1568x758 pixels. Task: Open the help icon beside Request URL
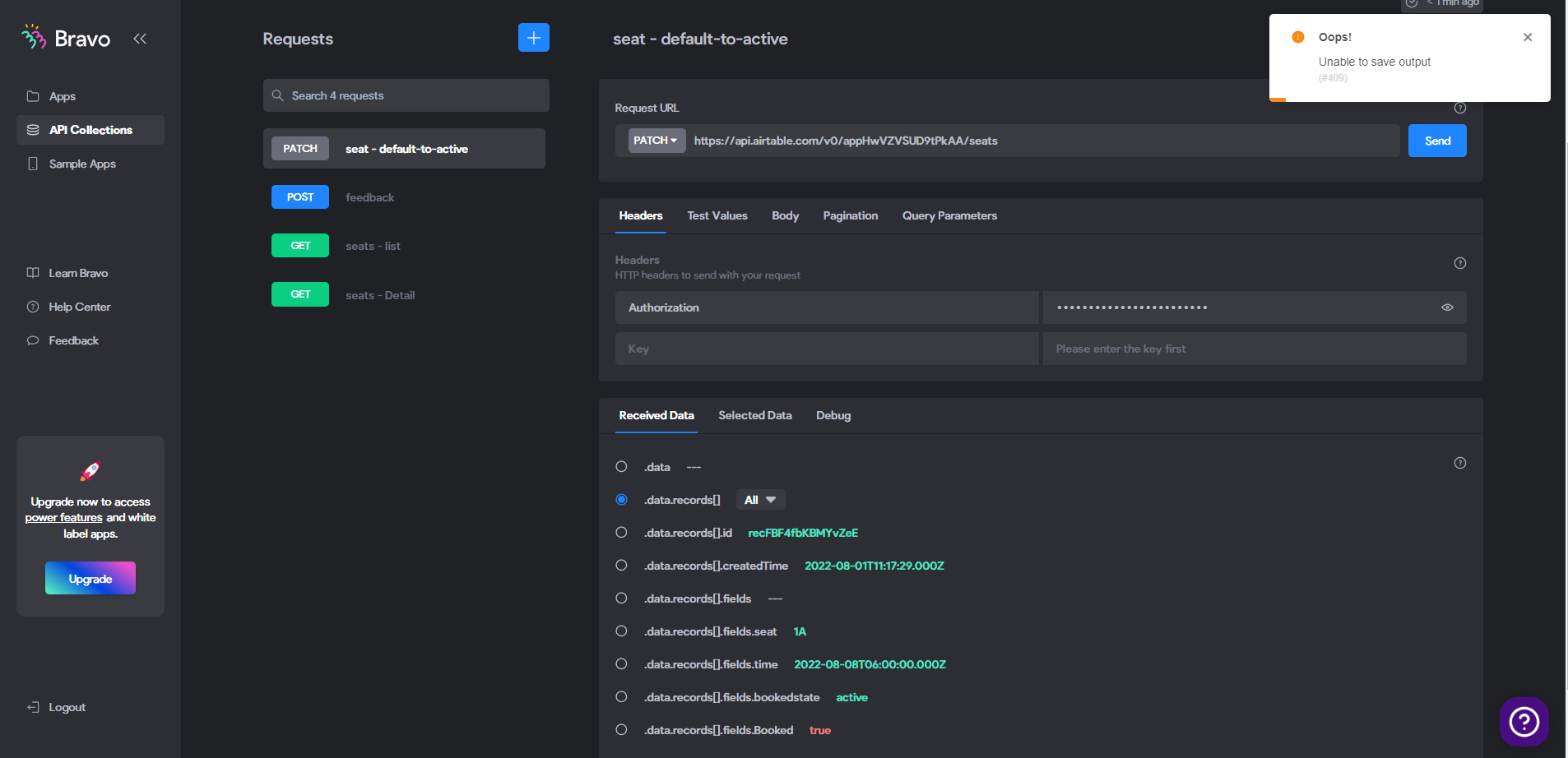coord(1460,108)
